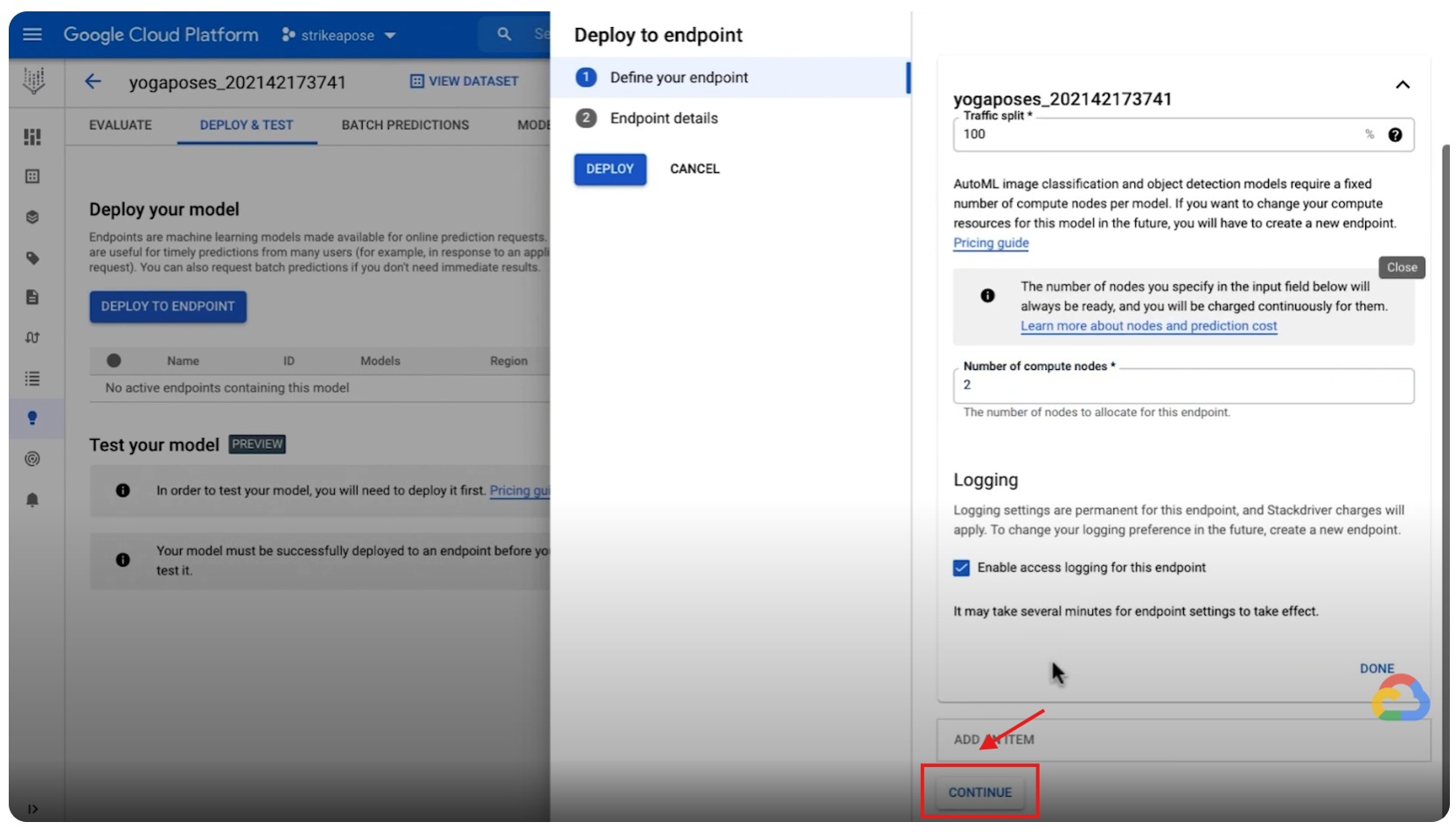This screenshot has width=1456, height=836.
Task: Click the bell icon in left sidebar
Action: 32,500
